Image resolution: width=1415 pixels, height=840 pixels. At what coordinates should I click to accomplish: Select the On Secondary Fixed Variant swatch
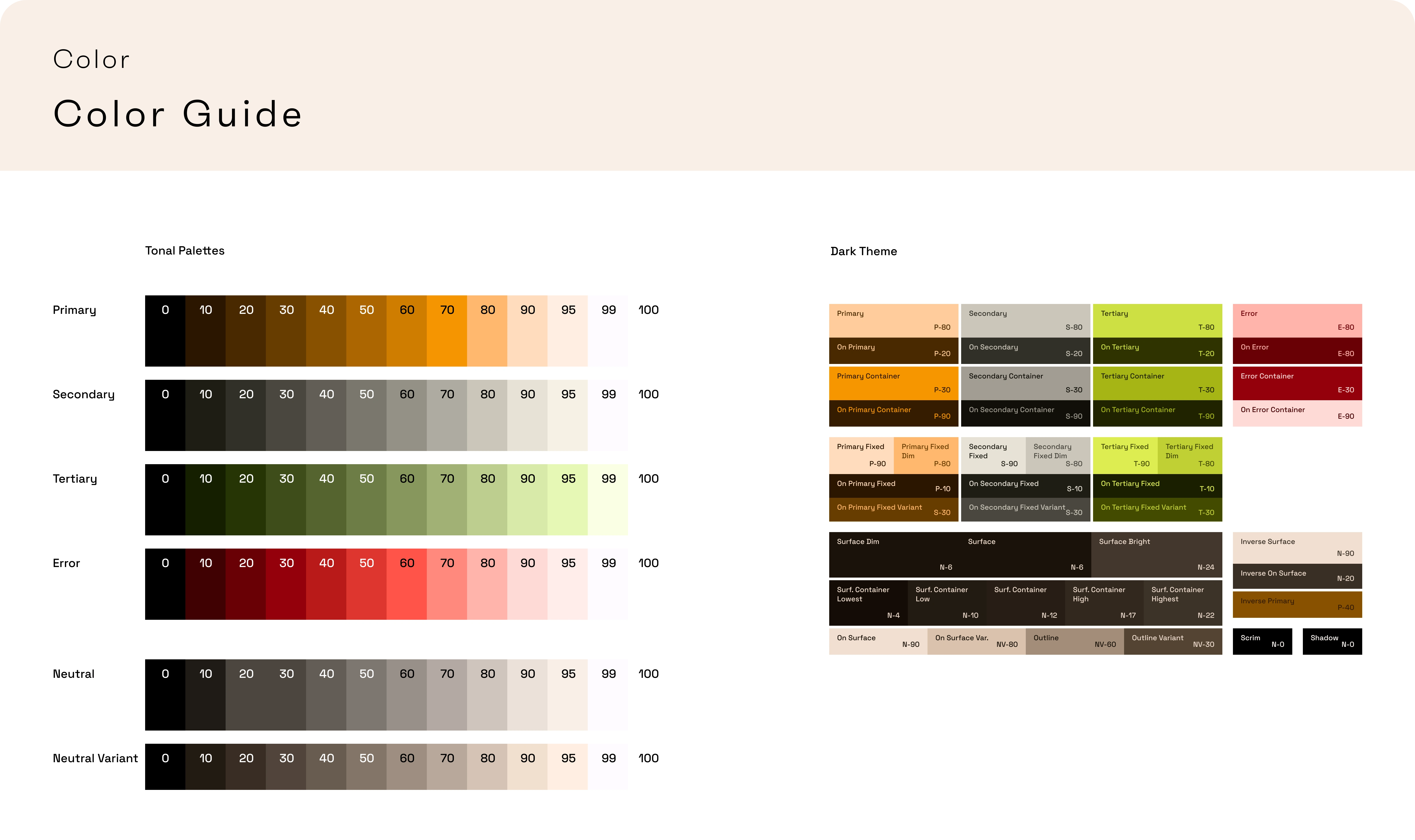pyautogui.click(x=1025, y=510)
